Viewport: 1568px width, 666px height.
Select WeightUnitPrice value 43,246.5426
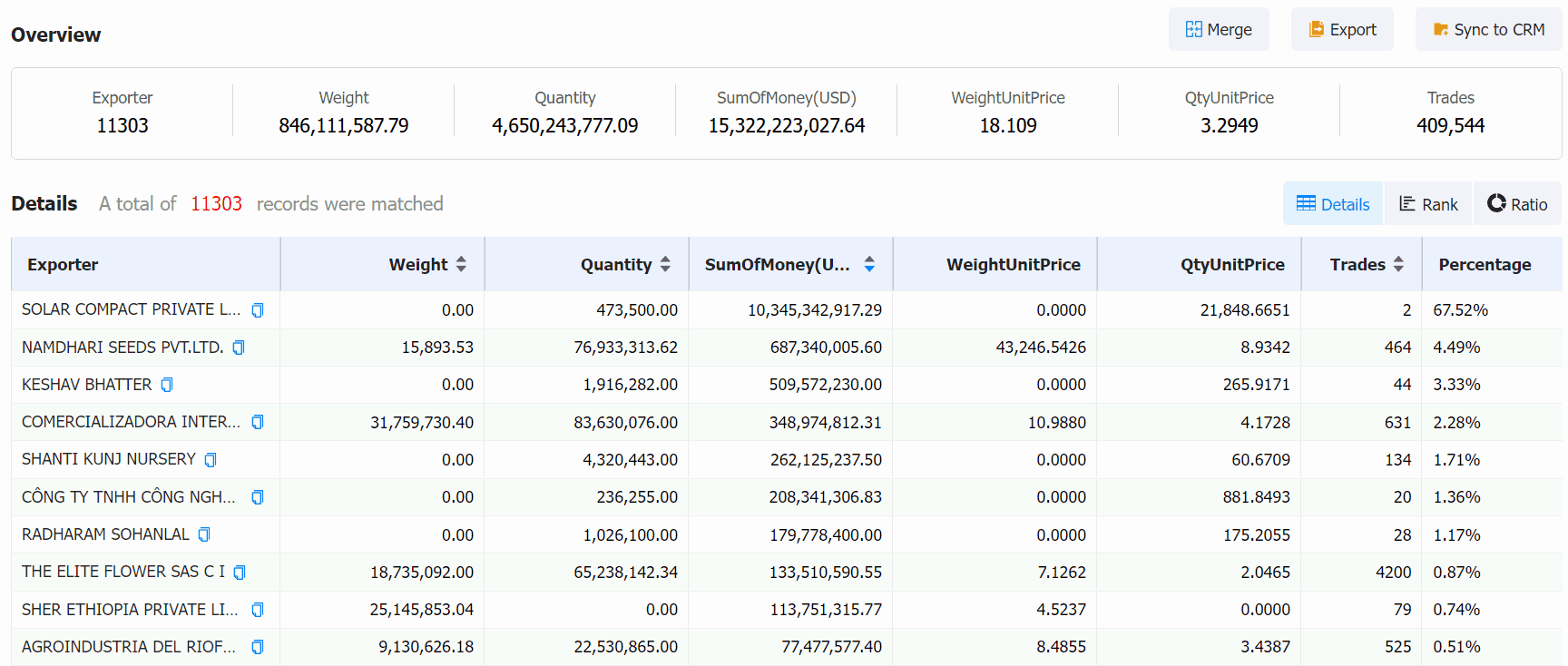tap(1041, 348)
